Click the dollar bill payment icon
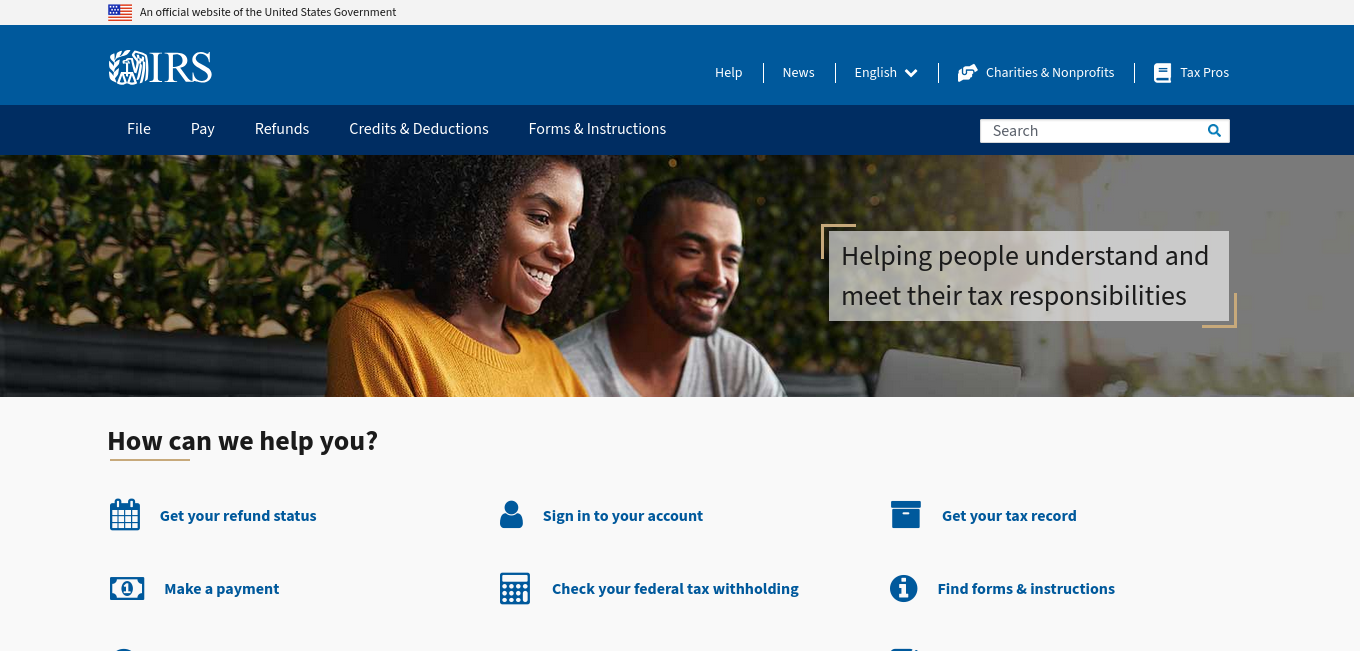 [127, 588]
